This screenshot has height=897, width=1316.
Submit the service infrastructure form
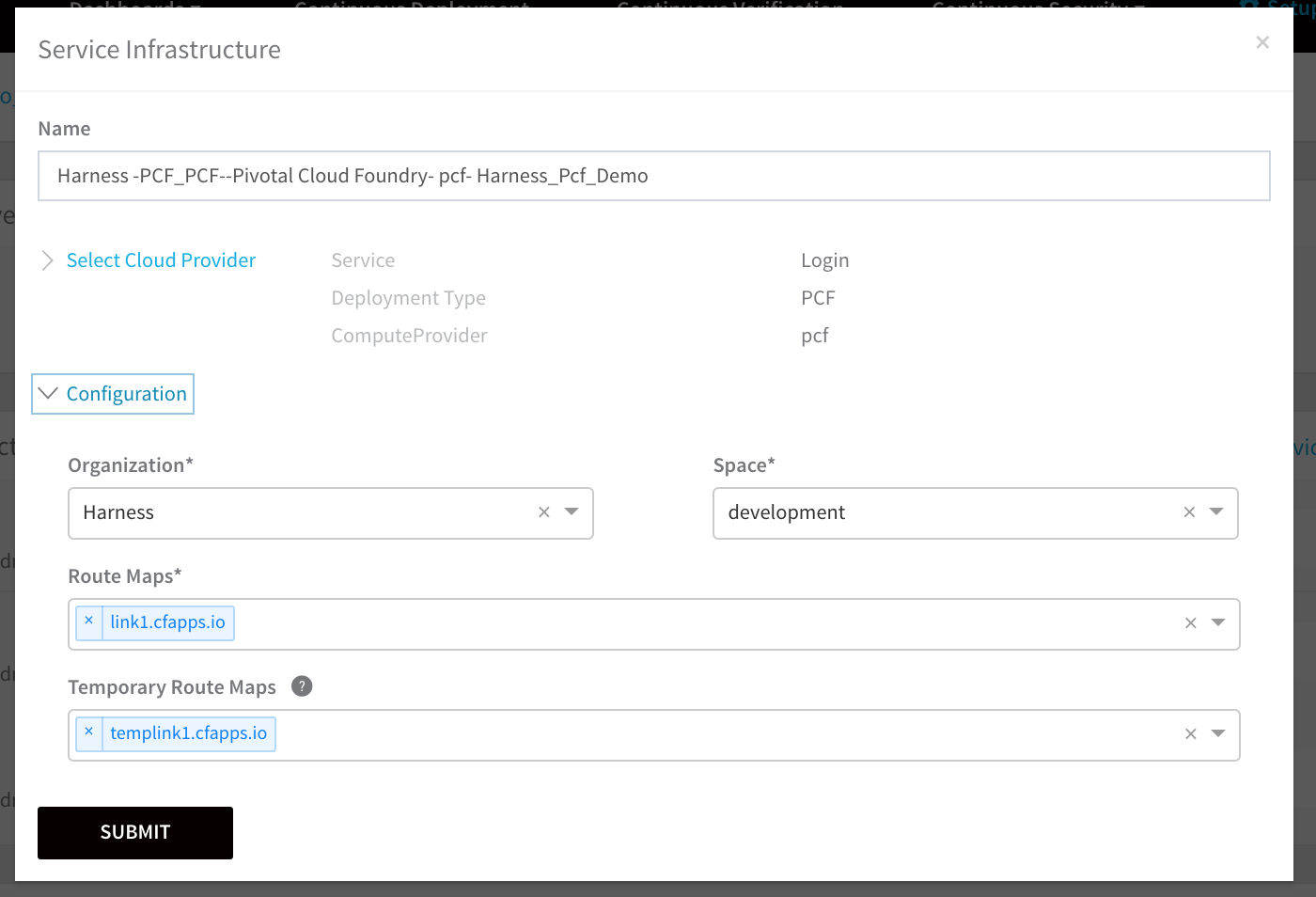[135, 833]
